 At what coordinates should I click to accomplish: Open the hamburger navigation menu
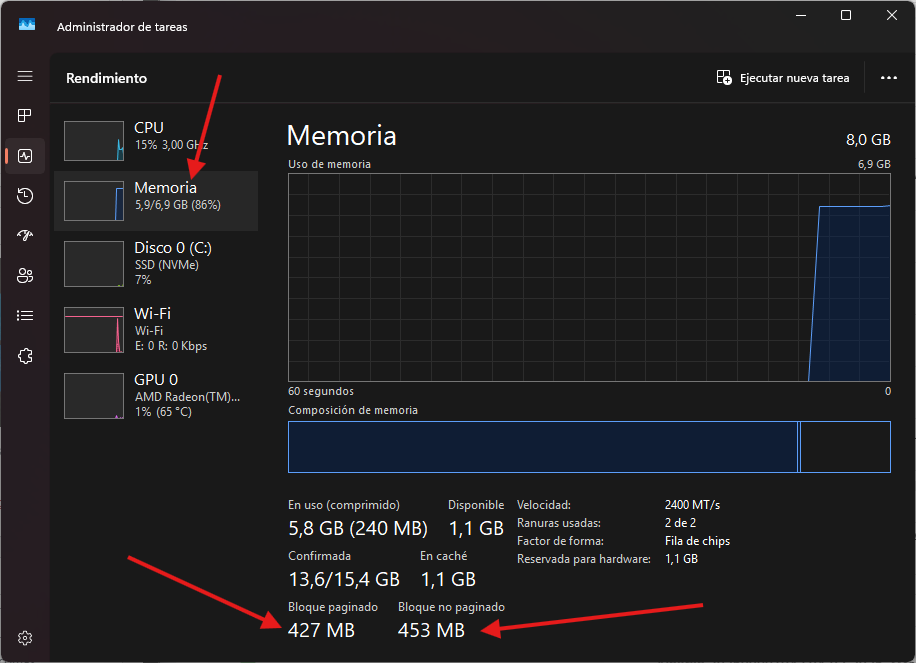pyautogui.click(x=25, y=76)
